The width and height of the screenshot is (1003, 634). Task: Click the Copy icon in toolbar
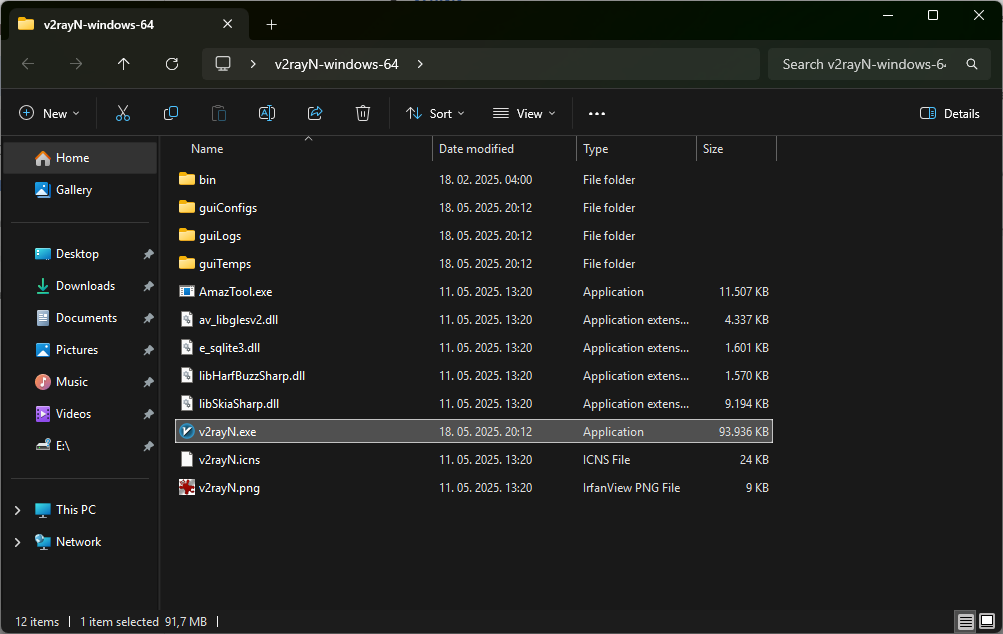(171, 114)
